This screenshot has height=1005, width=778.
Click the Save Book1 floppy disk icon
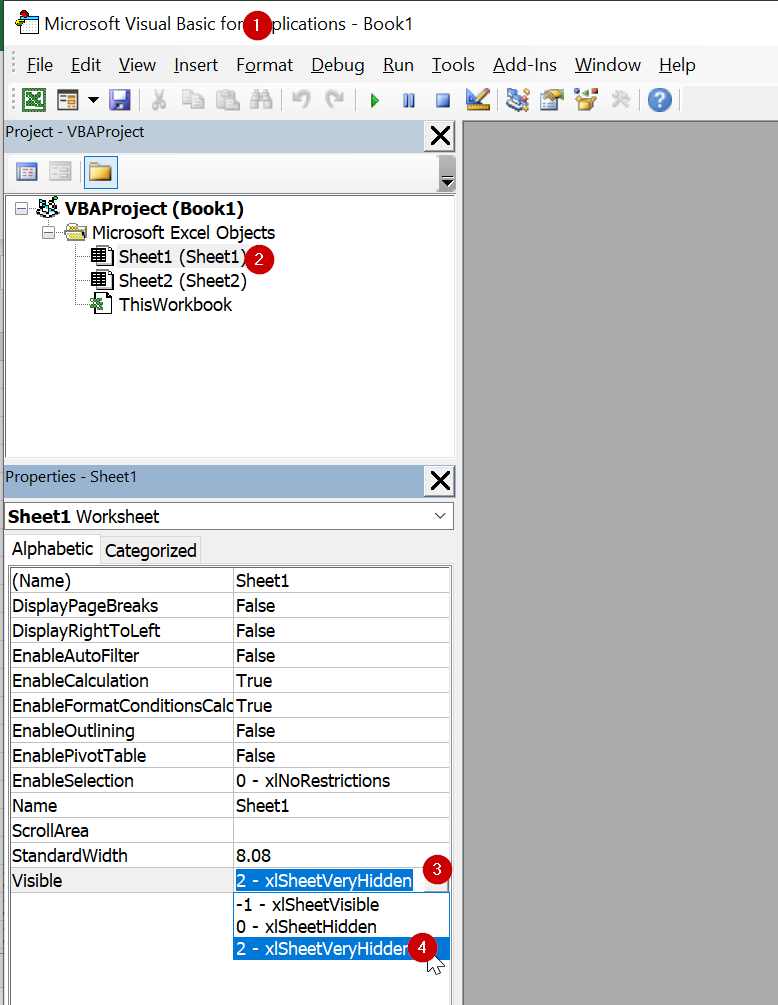coord(120,100)
